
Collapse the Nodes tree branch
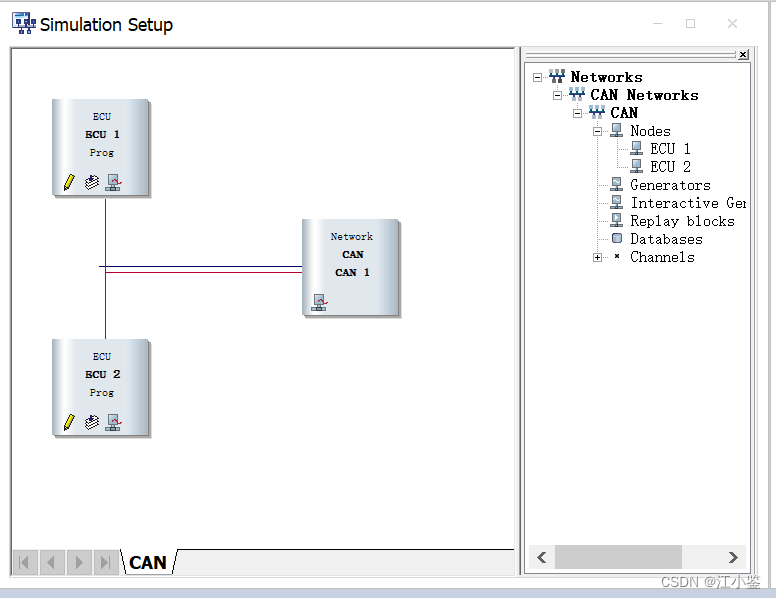click(x=597, y=131)
